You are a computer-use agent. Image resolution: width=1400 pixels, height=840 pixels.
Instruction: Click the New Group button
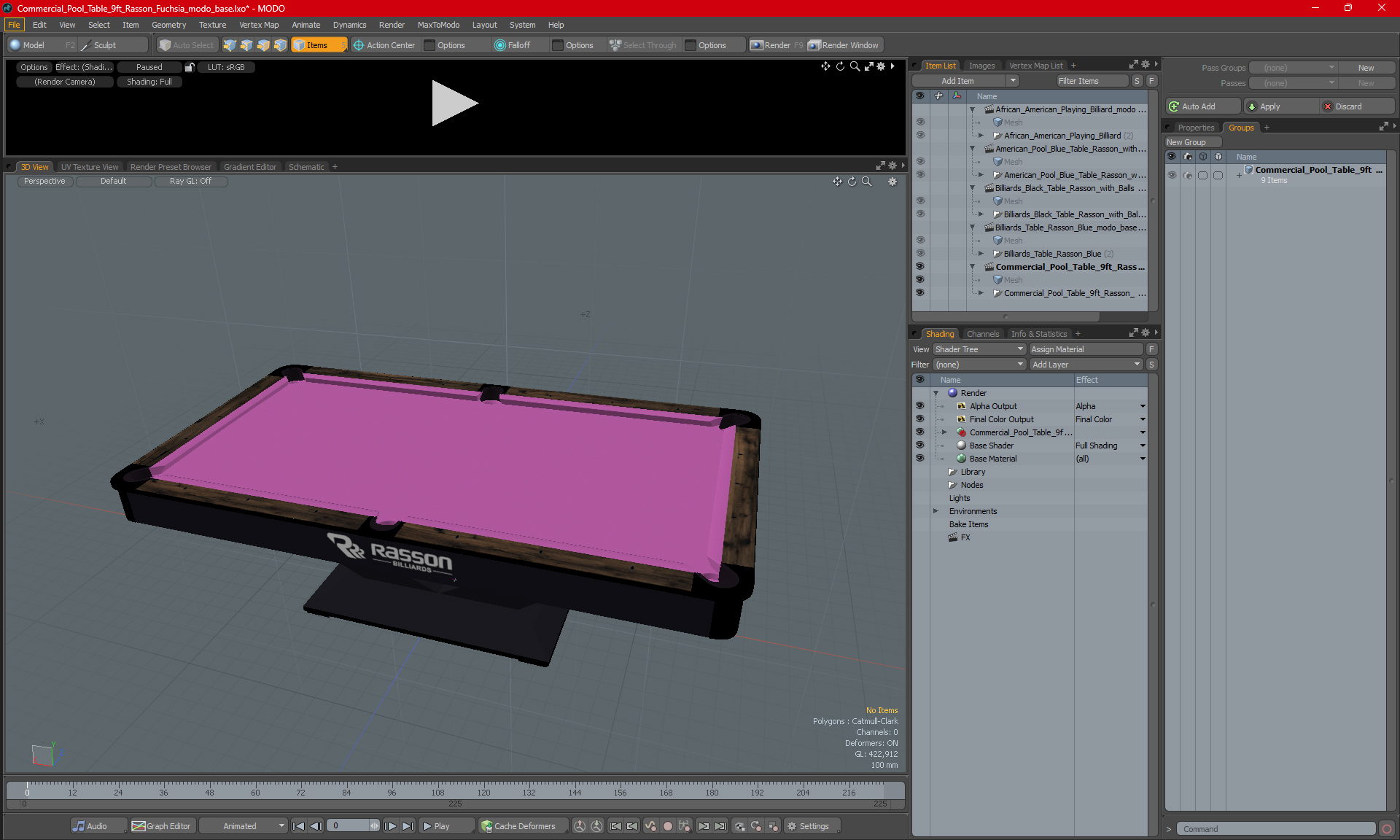click(x=1193, y=142)
